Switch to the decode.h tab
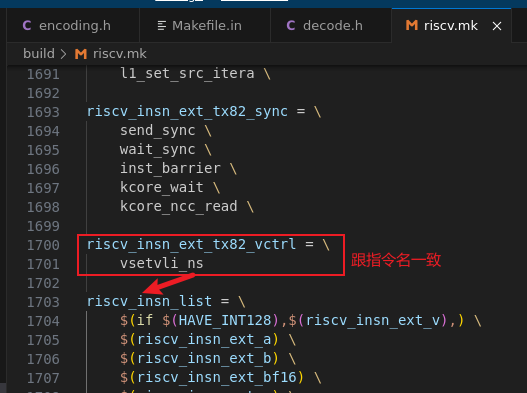Image resolution: width=527 pixels, height=393 pixels. 331,26
